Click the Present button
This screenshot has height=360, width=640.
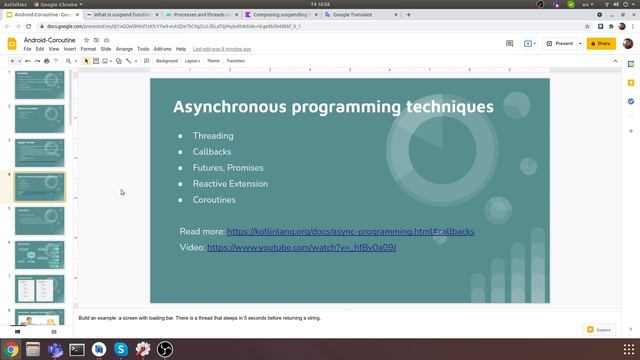(x=560, y=43)
